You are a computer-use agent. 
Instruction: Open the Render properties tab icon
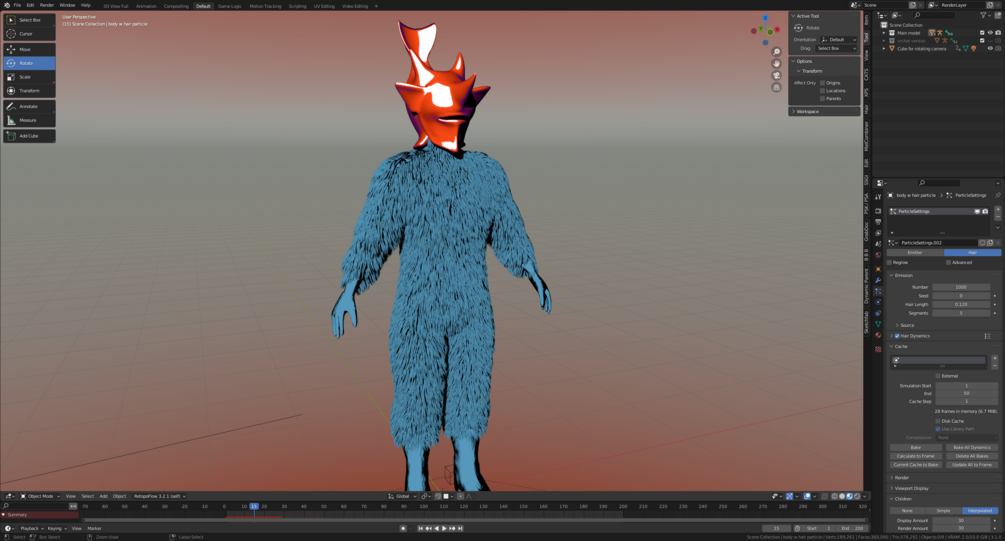[x=878, y=210]
